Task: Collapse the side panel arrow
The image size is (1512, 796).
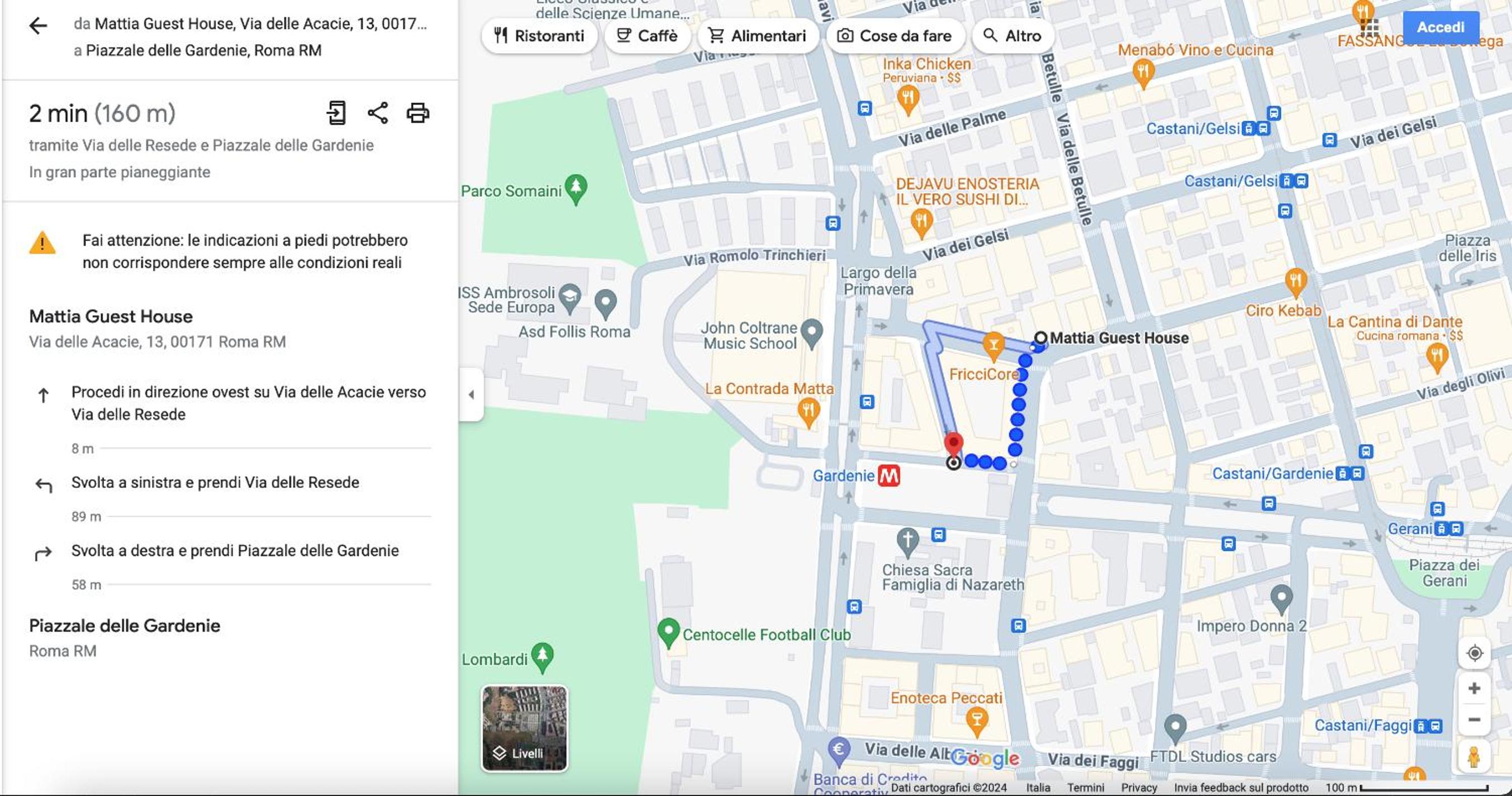Action: tap(472, 395)
